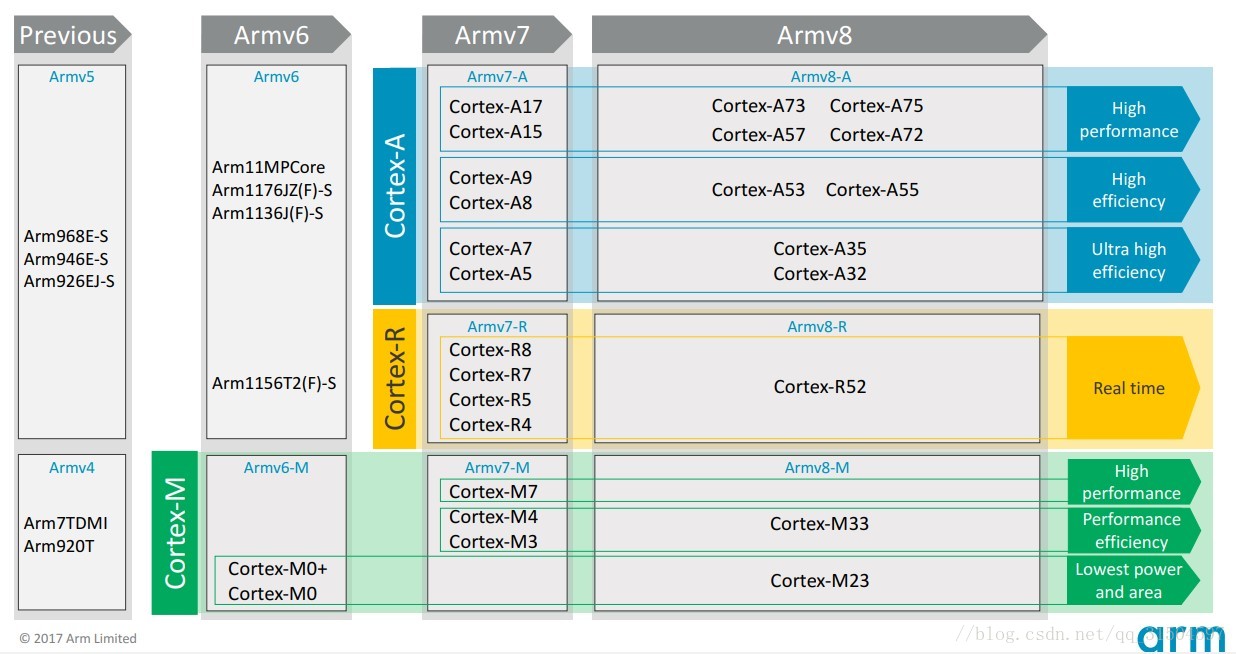Select the Cortex-R vertical label
This screenshot has width=1236, height=654.
pyautogui.click(x=395, y=379)
